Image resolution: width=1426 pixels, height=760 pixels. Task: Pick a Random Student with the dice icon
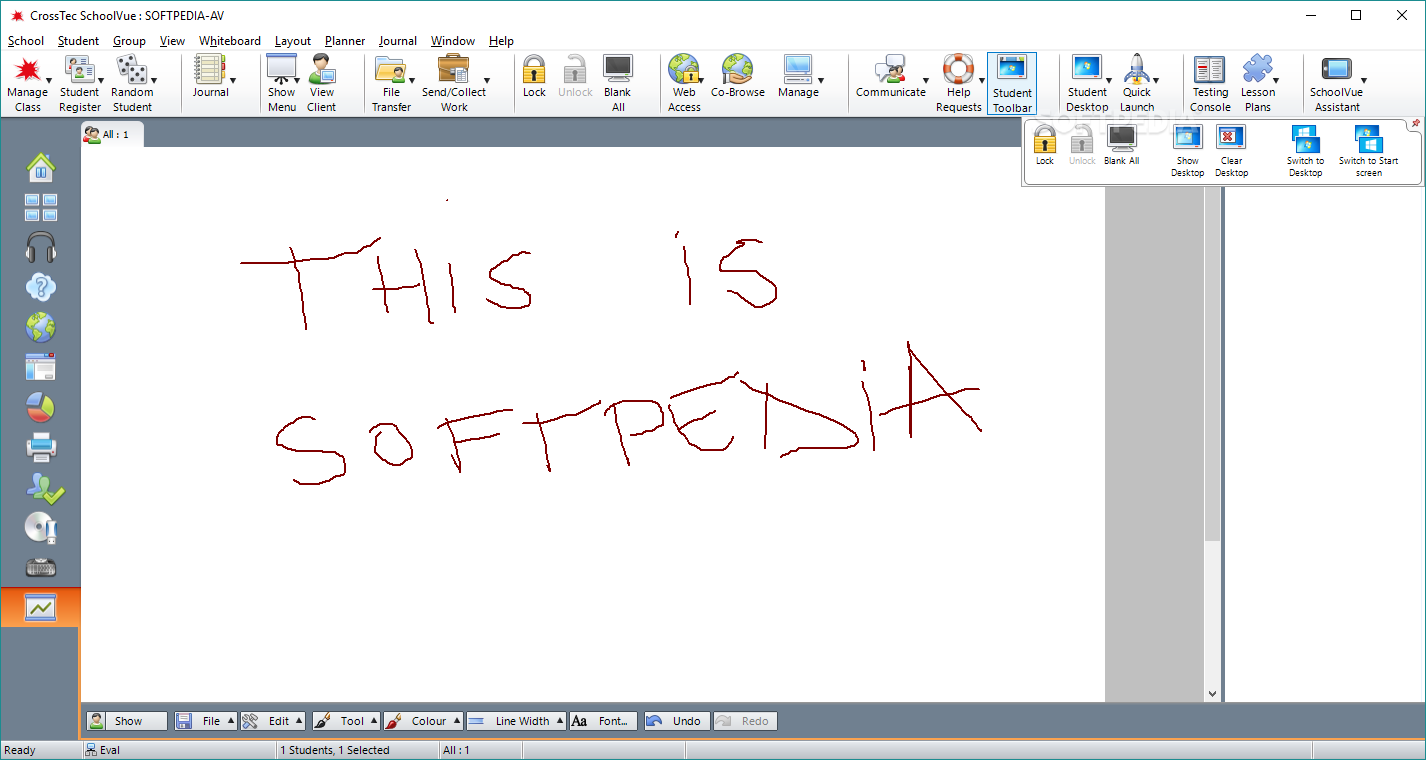click(130, 70)
